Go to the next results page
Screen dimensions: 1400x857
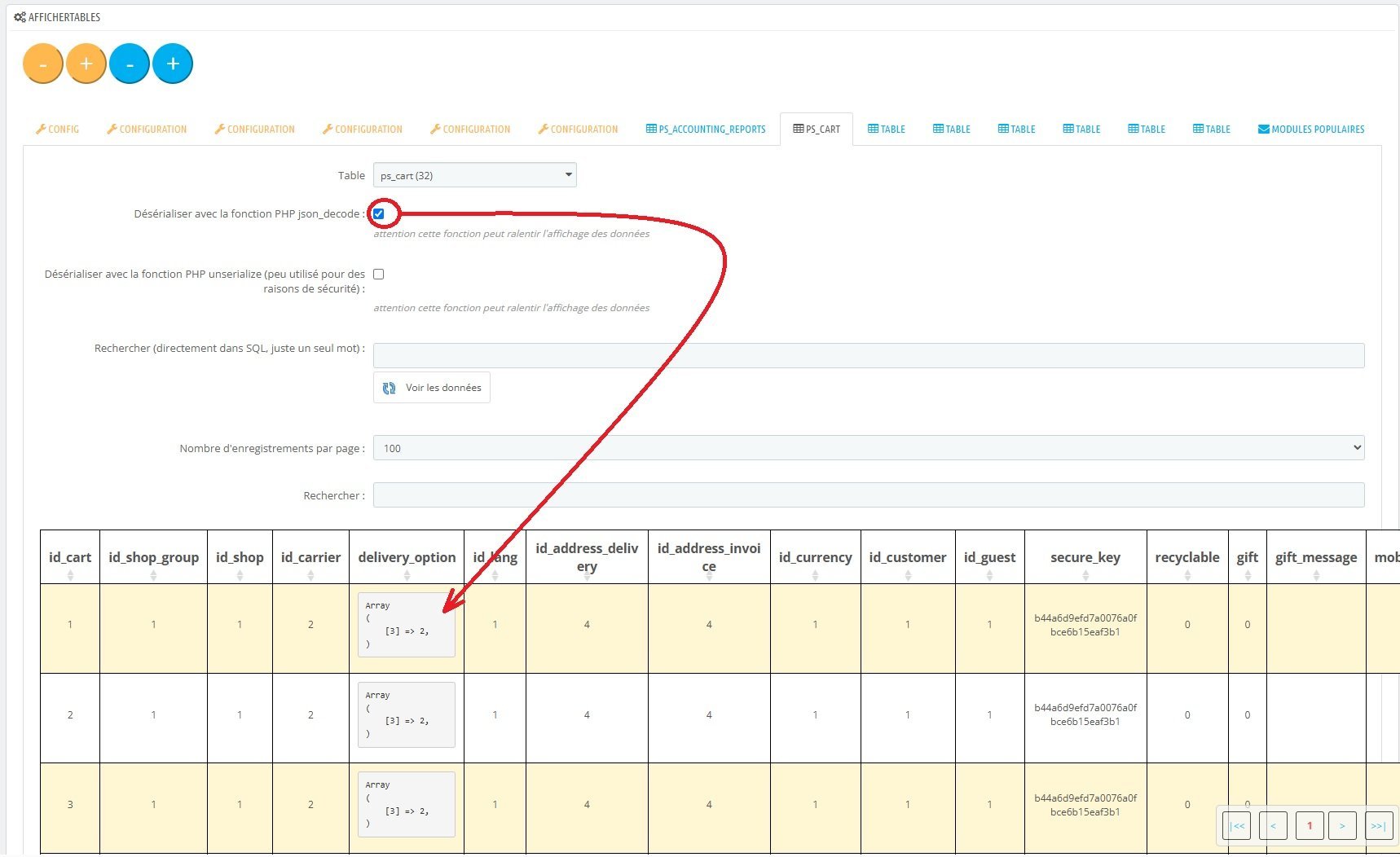click(1342, 826)
